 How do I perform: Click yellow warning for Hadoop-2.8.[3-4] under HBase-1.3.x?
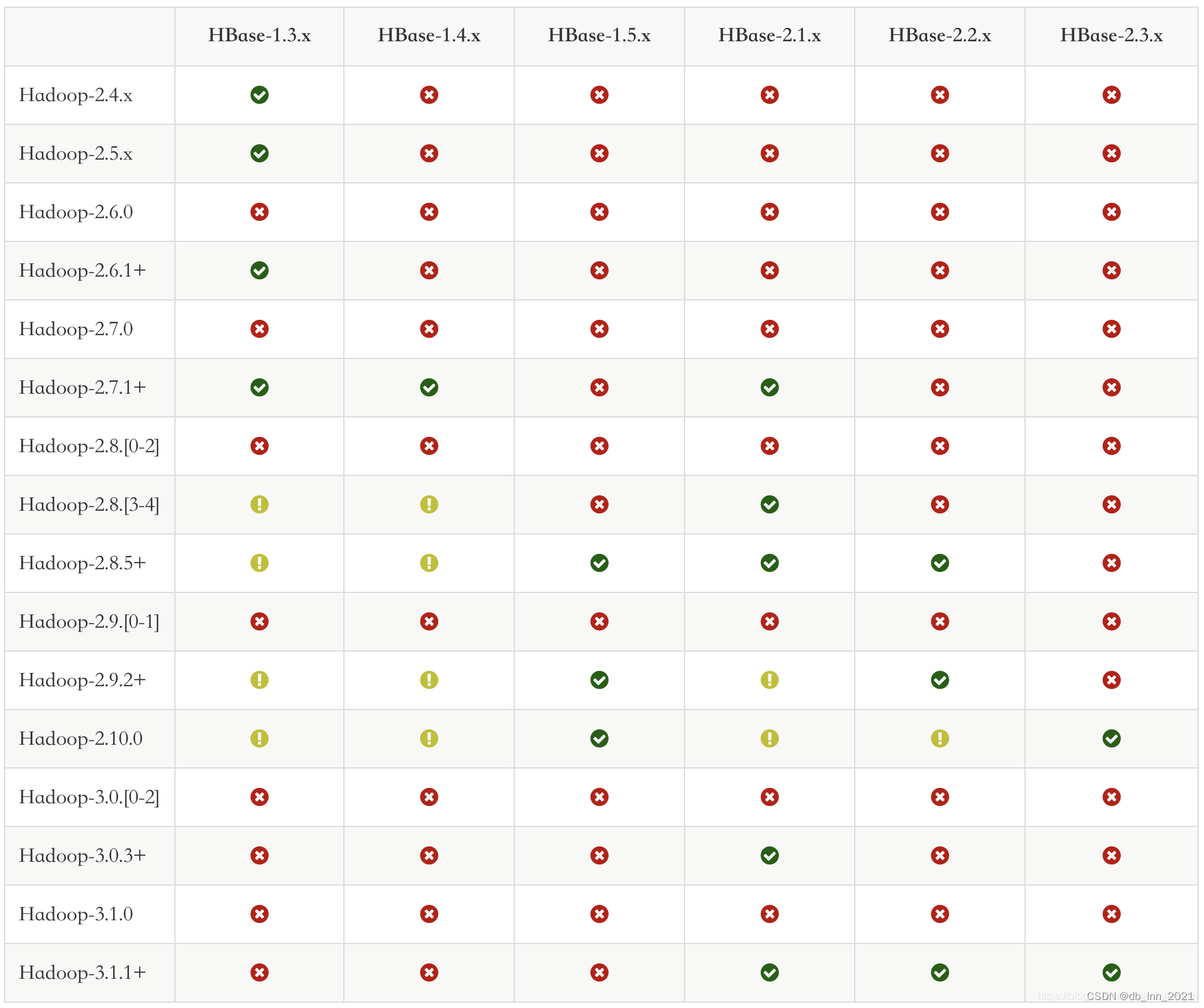pos(259,505)
